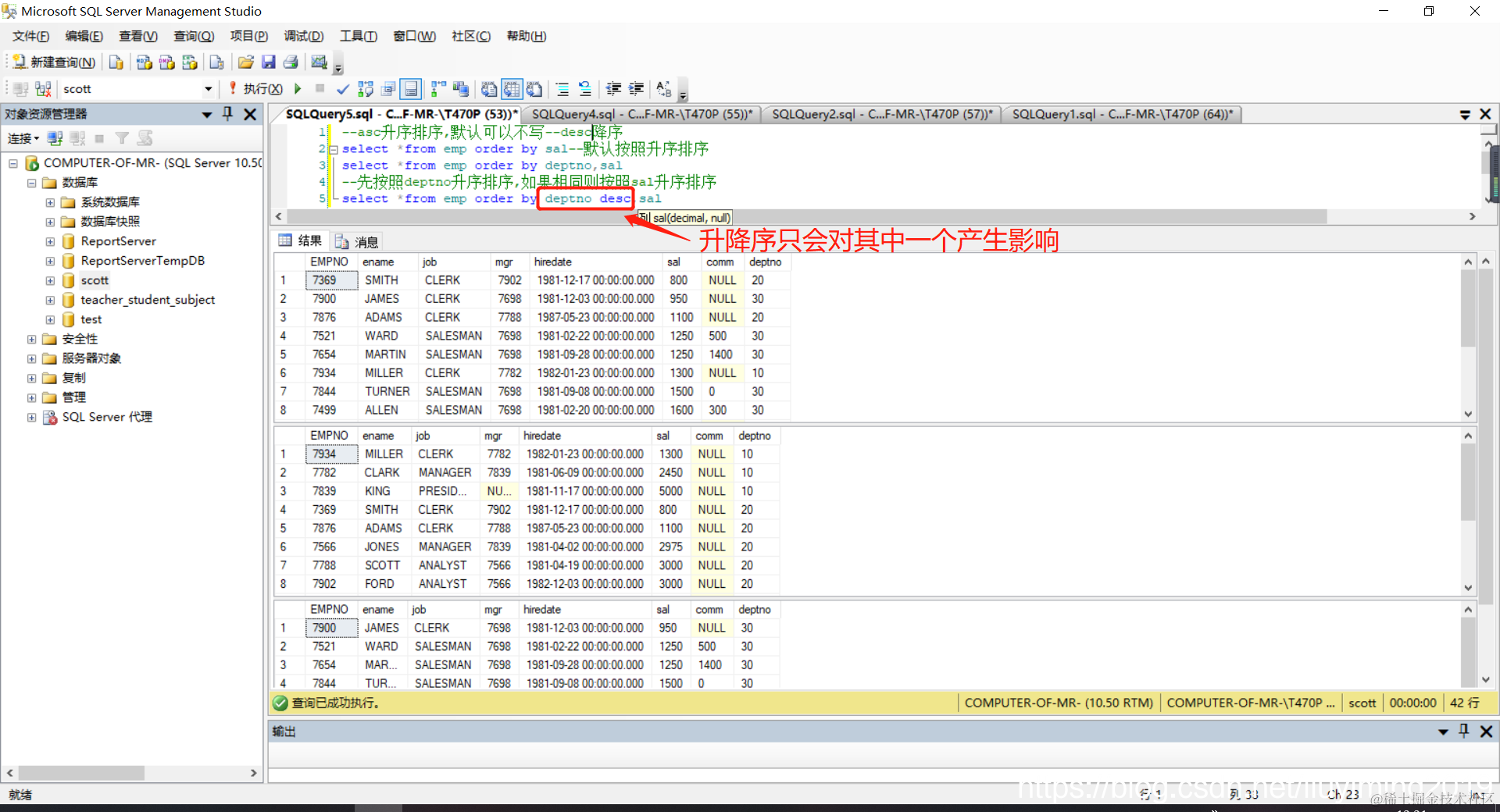This screenshot has width=1500, height=812.
Task: Open the Activity Monitor icon
Action: pos(319,62)
